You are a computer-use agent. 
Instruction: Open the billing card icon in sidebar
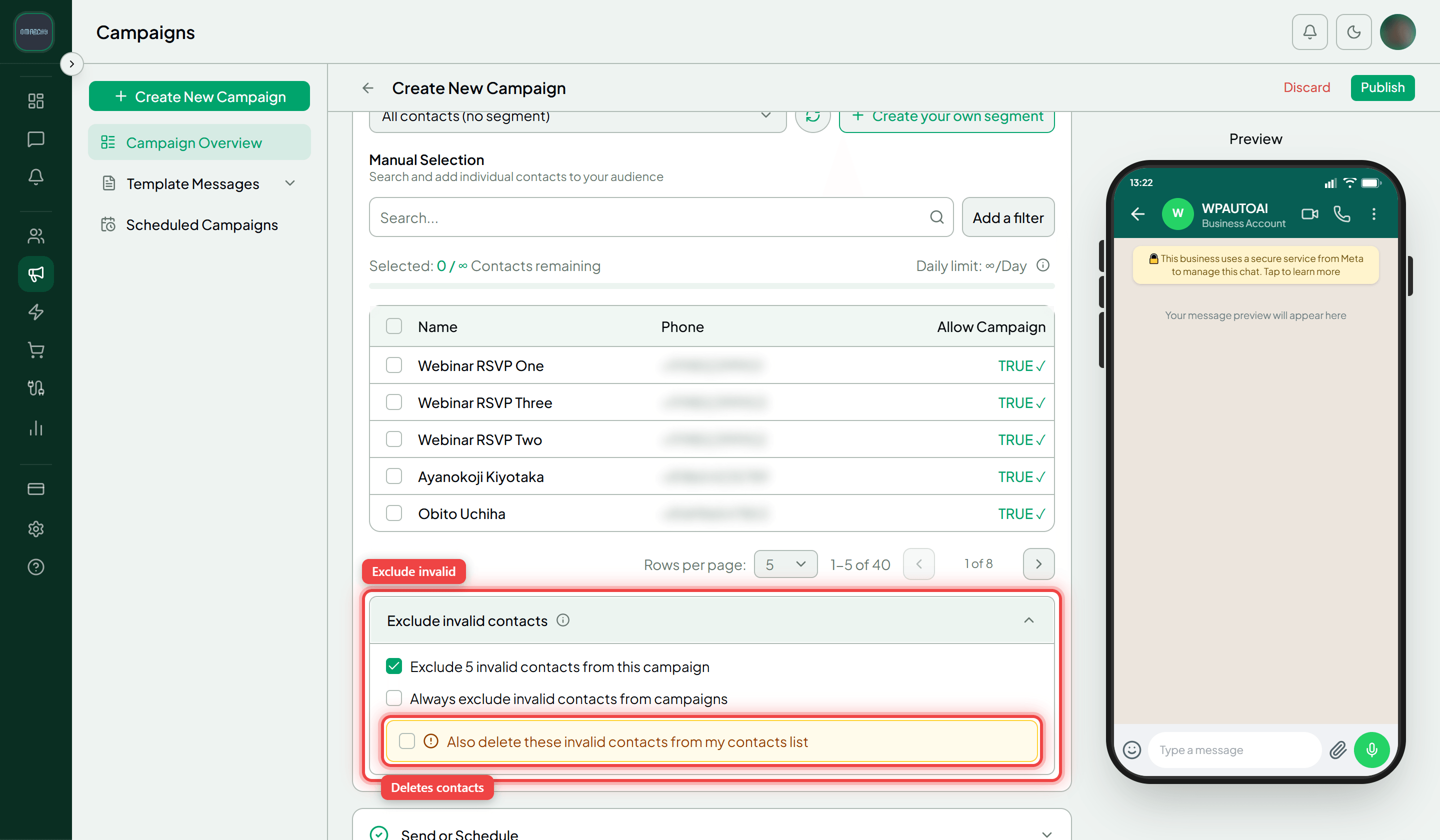pos(36,489)
